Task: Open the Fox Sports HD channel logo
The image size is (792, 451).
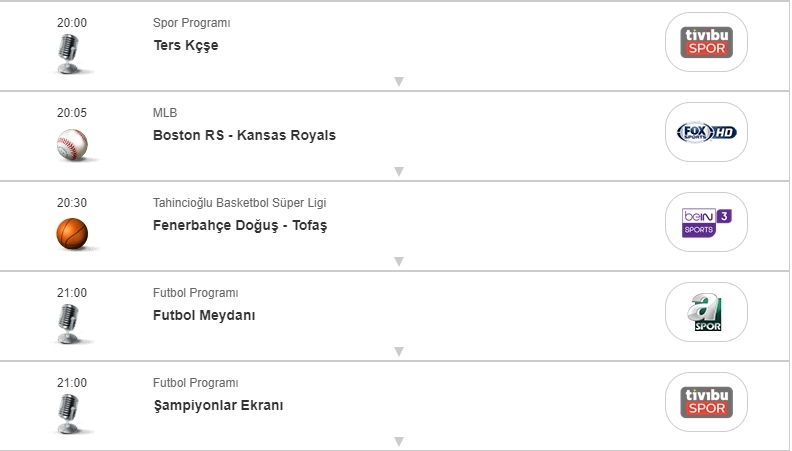Action: pos(706,132)
